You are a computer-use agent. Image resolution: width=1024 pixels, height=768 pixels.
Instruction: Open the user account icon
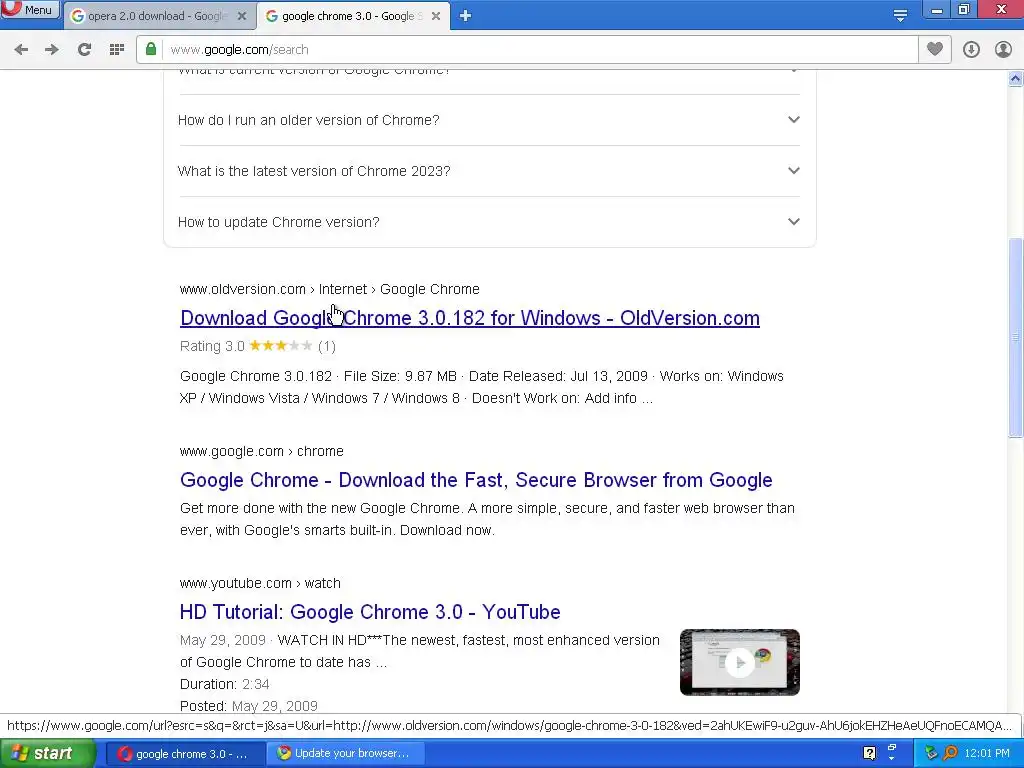point(1003,50)
